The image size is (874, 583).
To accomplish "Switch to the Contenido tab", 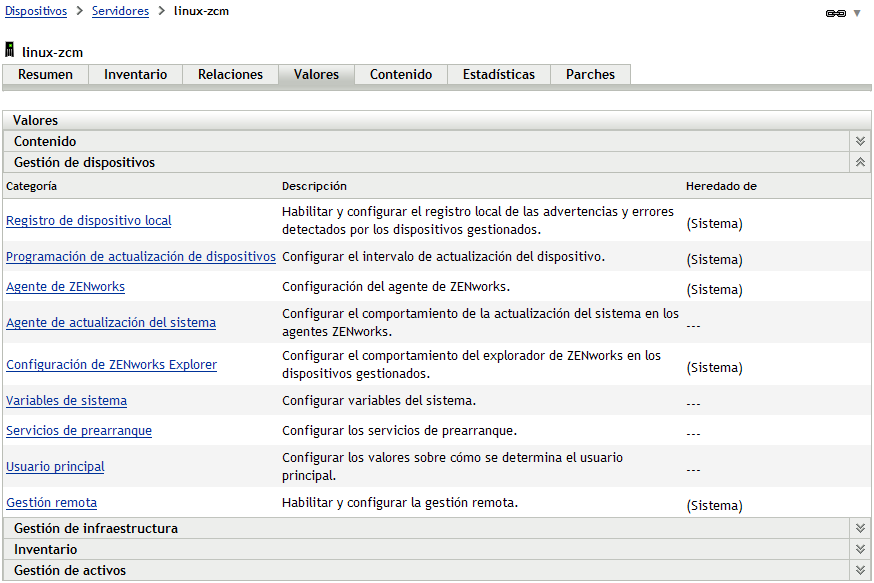I will tap(400, 74).
